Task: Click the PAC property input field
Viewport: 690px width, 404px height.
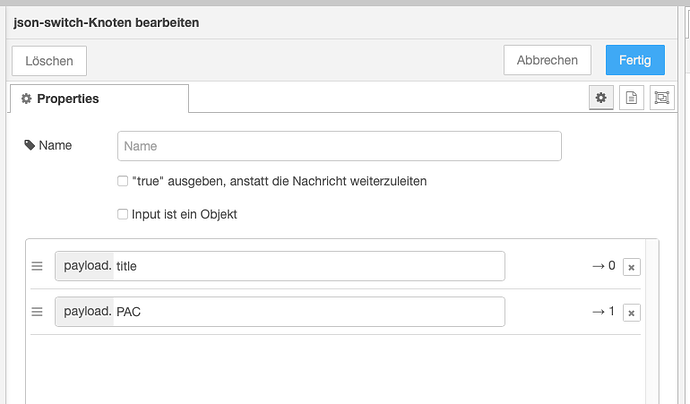Action: pos(308,312)
